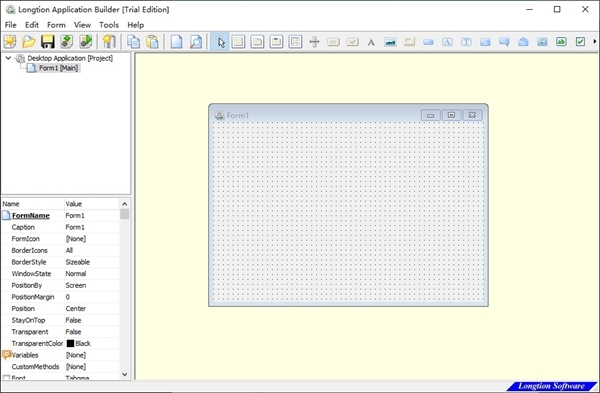The height and width of the screenshot is (393, 600).
Task: Open the View menu
Action: [x=82, y=25]
